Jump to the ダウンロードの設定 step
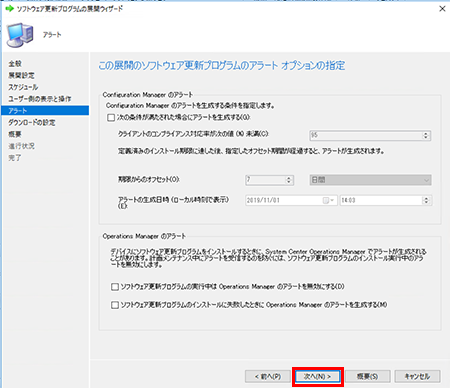This screenshot has height=388, width=450. pyautogui.click(x=32, y=122)
